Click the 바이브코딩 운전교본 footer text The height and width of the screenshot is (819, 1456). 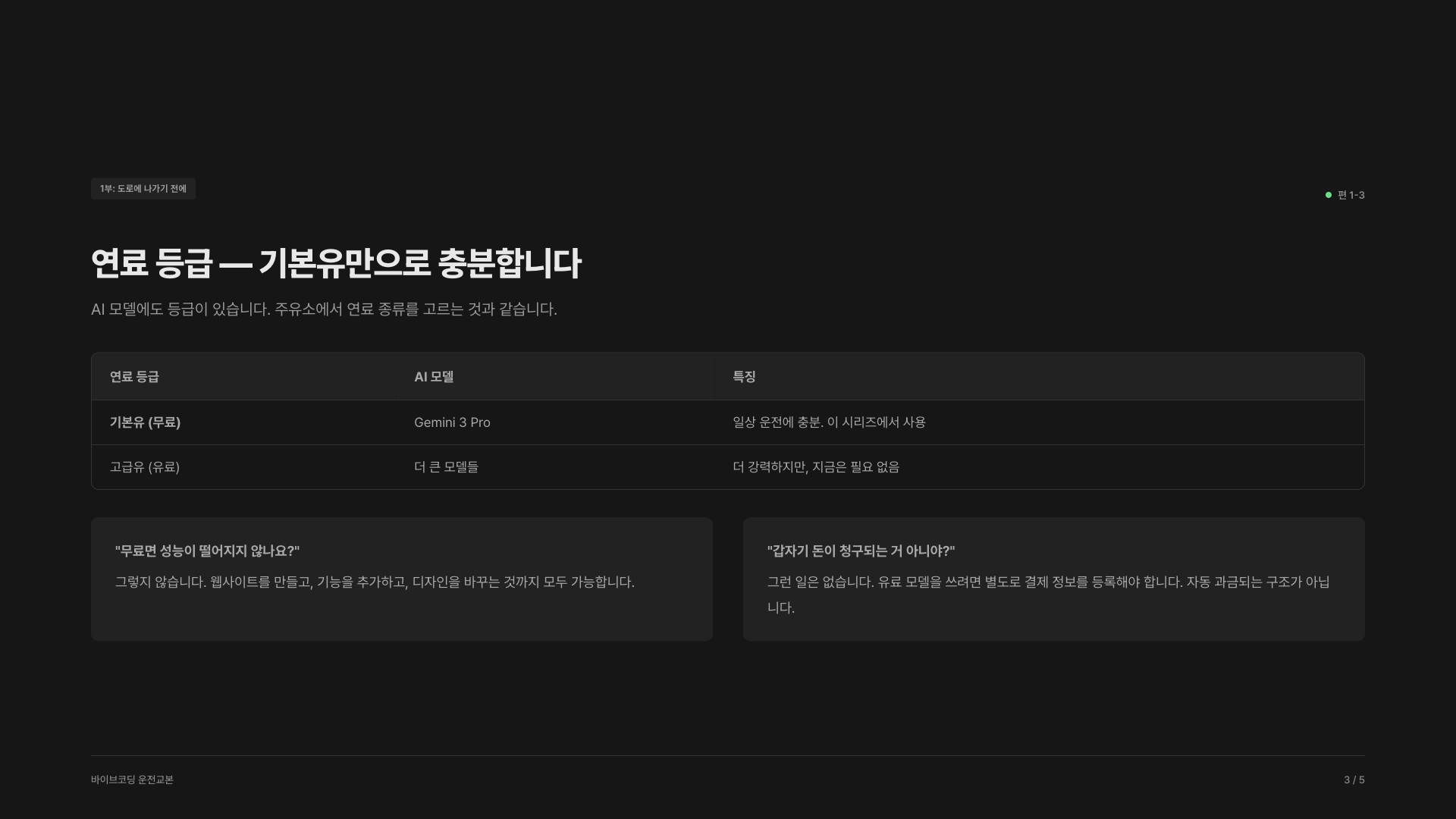133,779
